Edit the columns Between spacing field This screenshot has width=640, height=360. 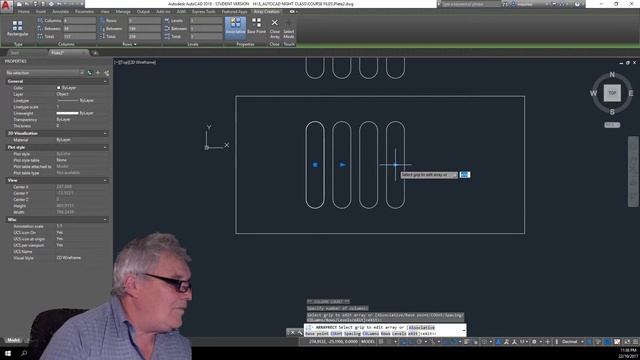coord(80,29)
